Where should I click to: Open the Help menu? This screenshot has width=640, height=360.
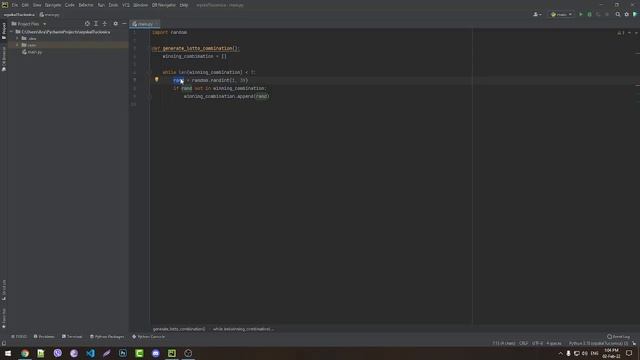(x=184, y=5)
